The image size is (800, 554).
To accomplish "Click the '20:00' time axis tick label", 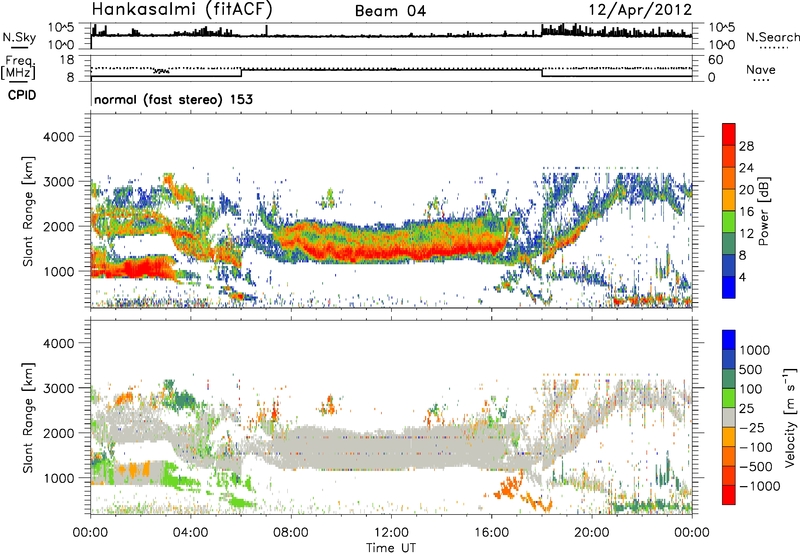I will [x=592, y=533].
